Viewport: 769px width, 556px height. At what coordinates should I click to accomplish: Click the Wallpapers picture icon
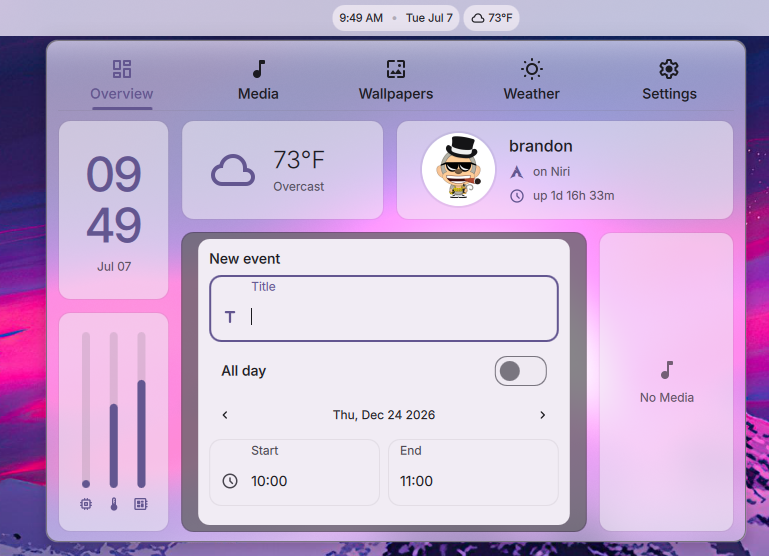[x=396, y=69]
